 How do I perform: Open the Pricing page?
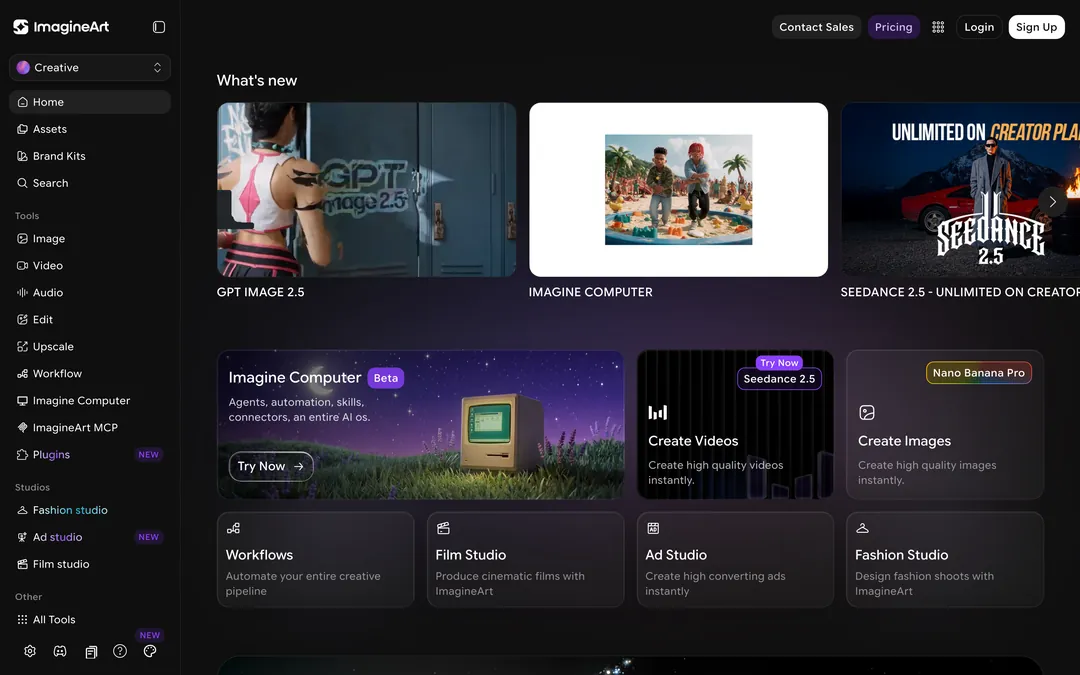pyautogui.click(x=893, y=27)
